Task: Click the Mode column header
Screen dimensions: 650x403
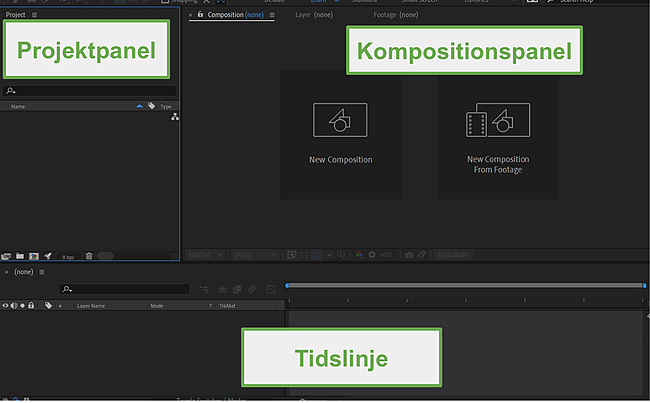Action: (157, 306)
